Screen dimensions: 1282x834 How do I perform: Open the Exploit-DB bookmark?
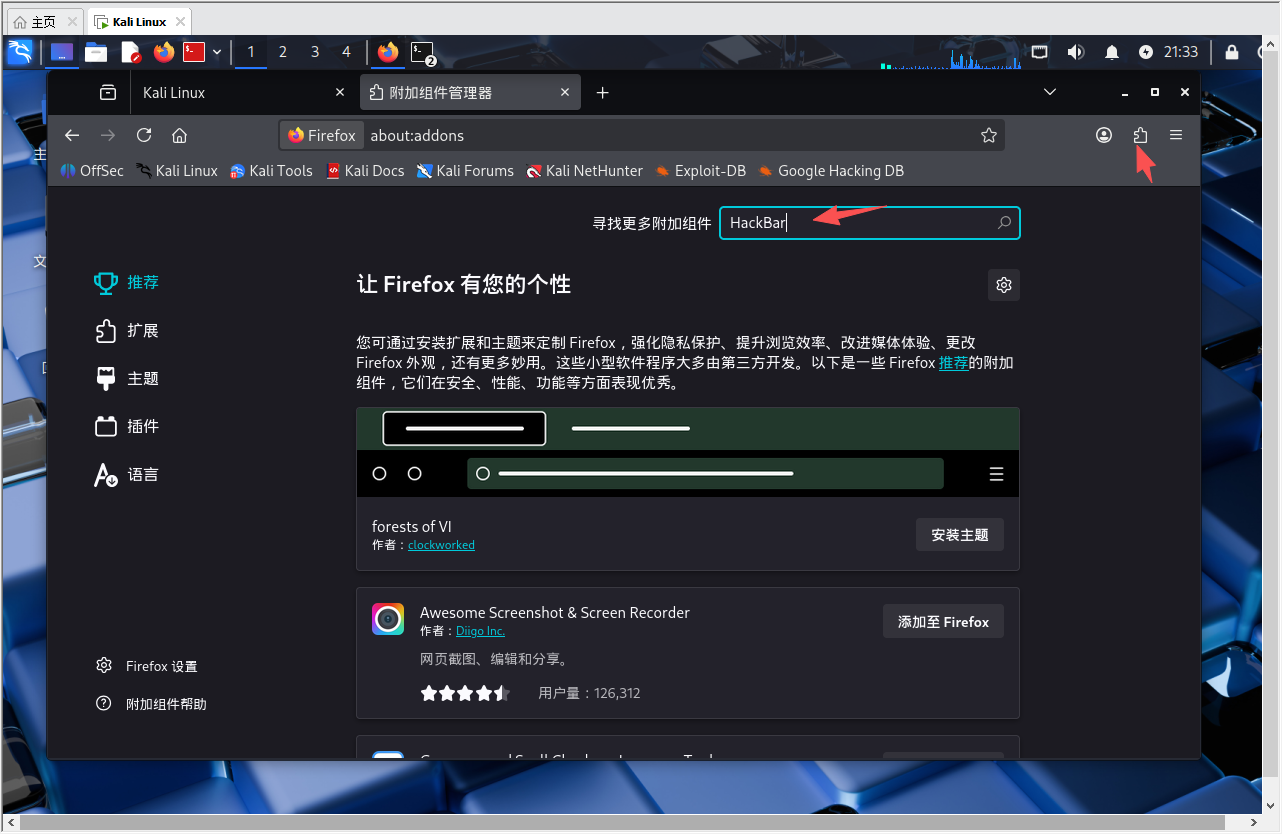700,171
